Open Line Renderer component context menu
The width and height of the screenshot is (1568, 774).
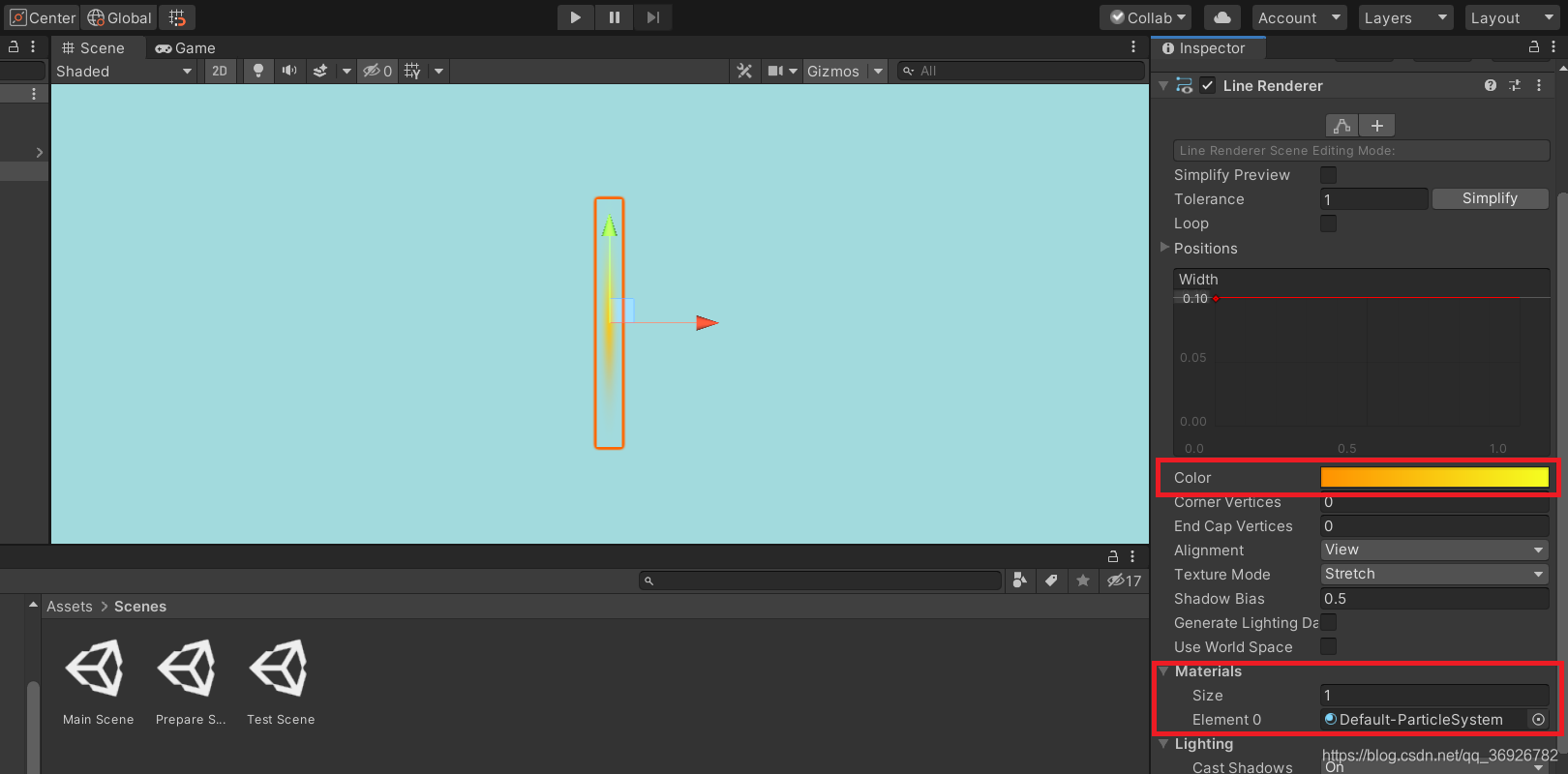click(x=1539, y=85)
